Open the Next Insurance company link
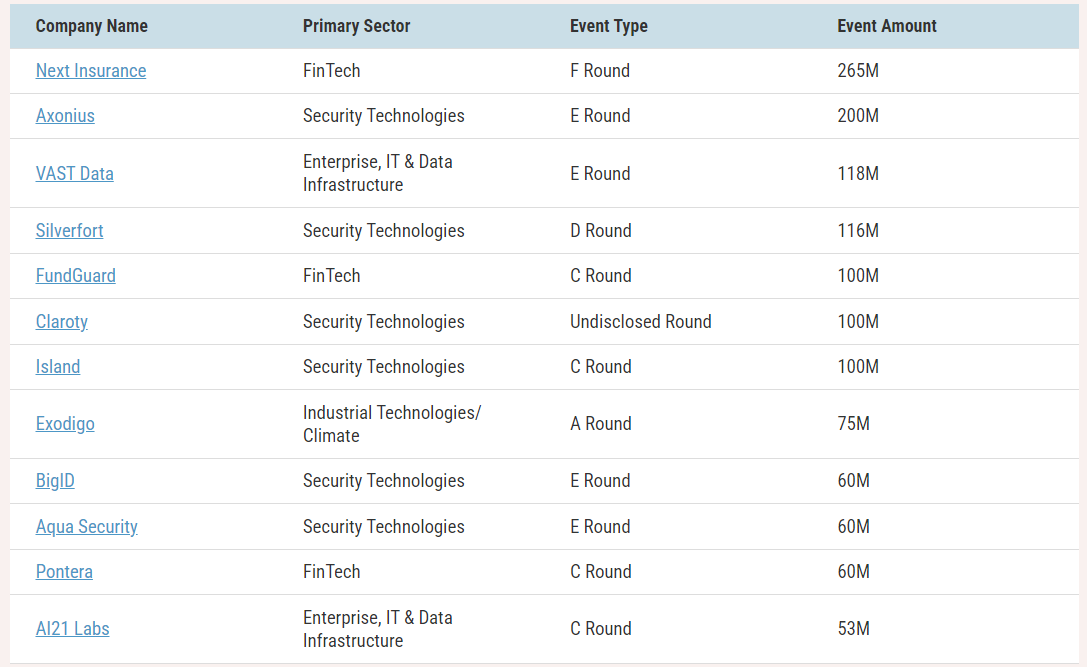Viewport: 1087px width, 667px height. coord(91,71)
